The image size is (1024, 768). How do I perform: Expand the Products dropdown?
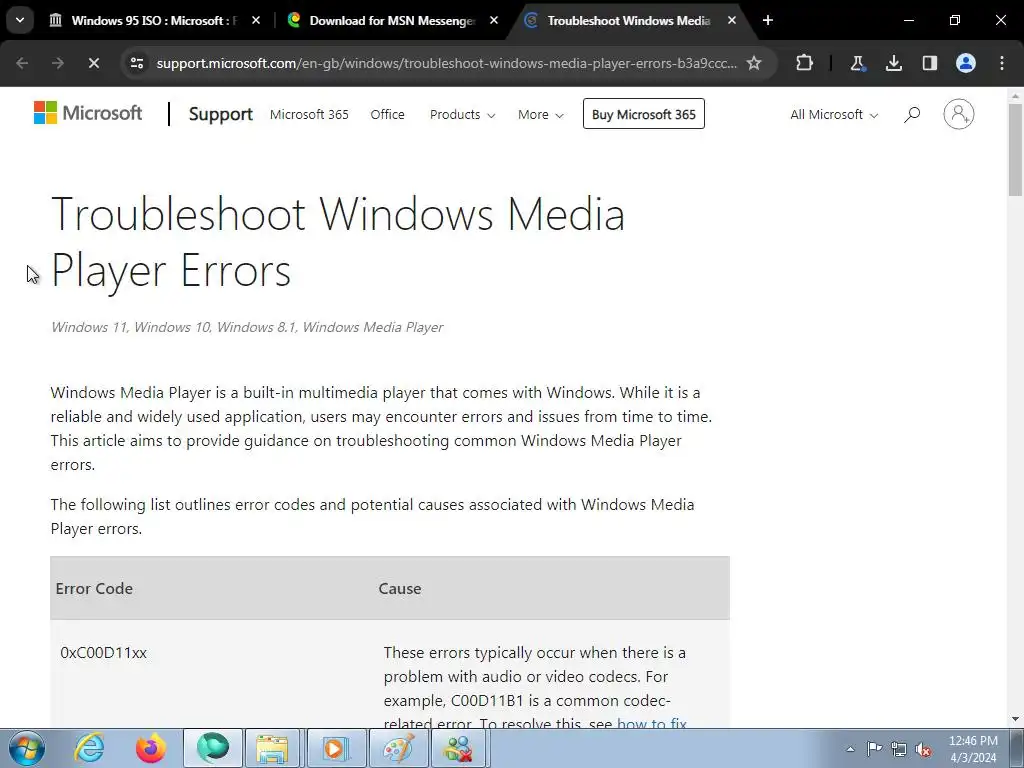click(x=462, y=114)
